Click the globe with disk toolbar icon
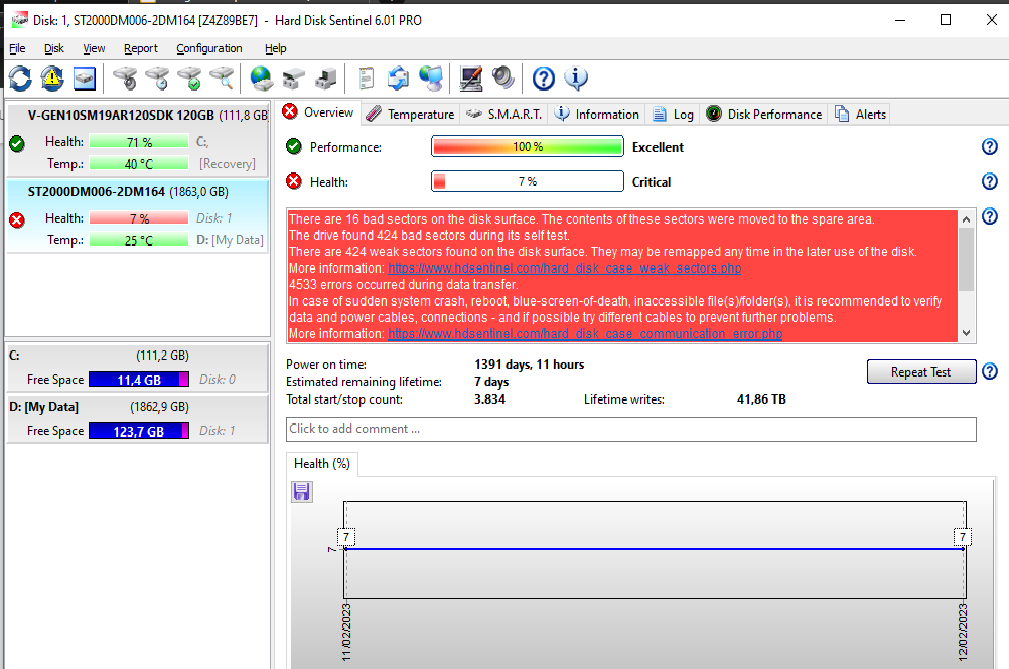 [262, 78]
